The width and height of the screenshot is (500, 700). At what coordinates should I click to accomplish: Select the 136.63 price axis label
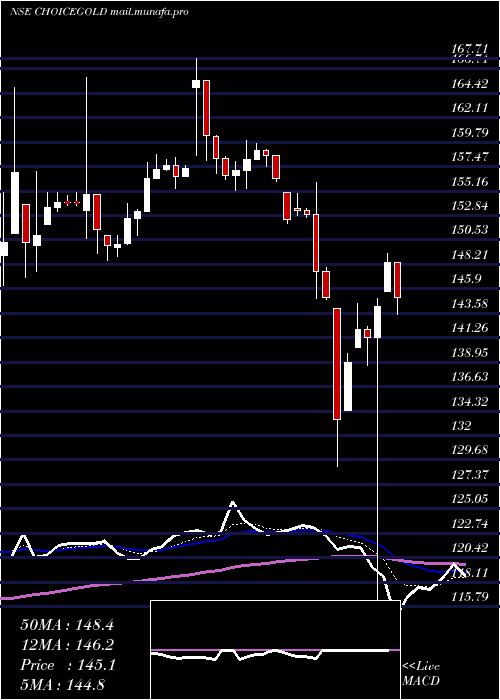point(471,377)
